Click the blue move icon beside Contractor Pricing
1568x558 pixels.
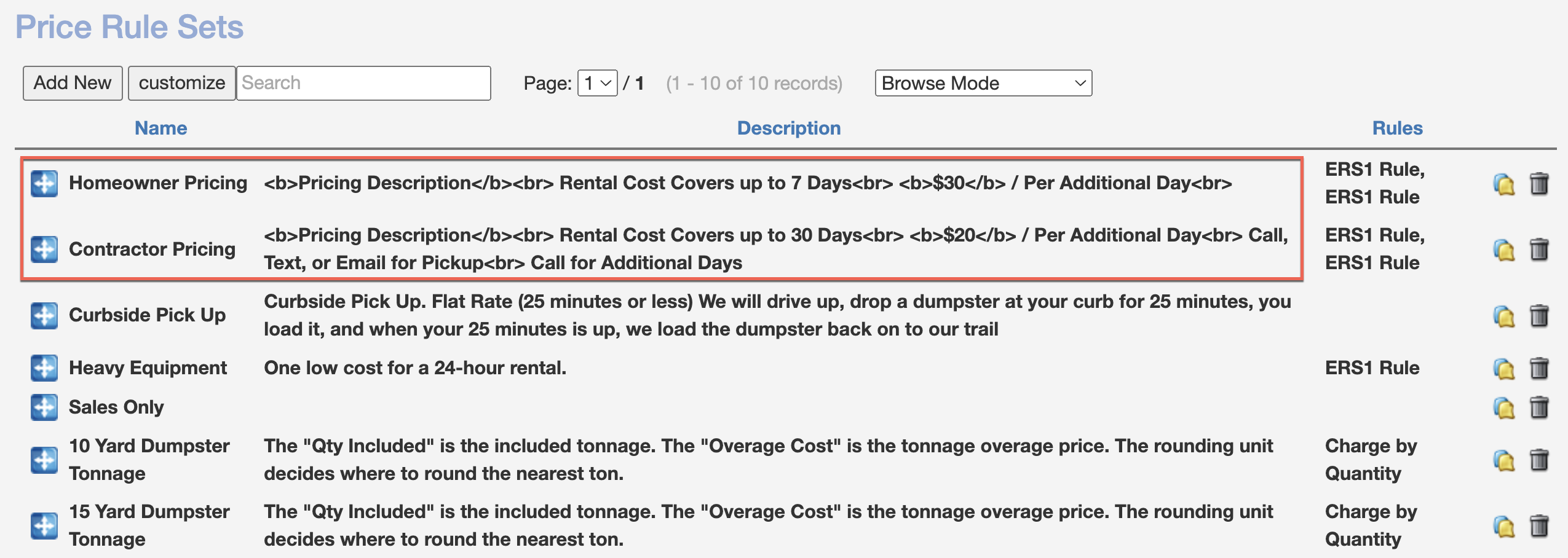point(44,250)
